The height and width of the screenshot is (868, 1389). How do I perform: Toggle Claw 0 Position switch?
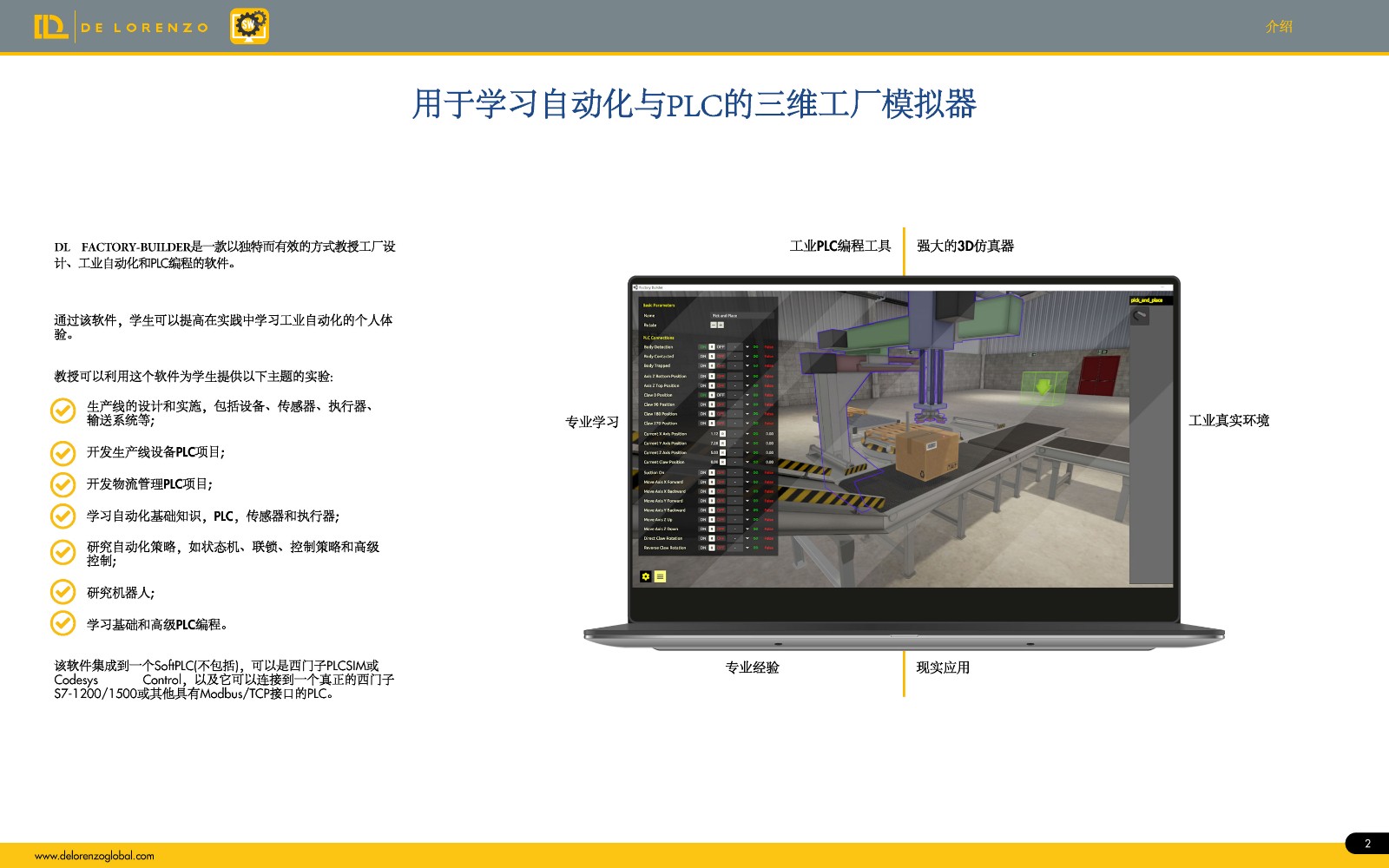click(x=712, y=395)
